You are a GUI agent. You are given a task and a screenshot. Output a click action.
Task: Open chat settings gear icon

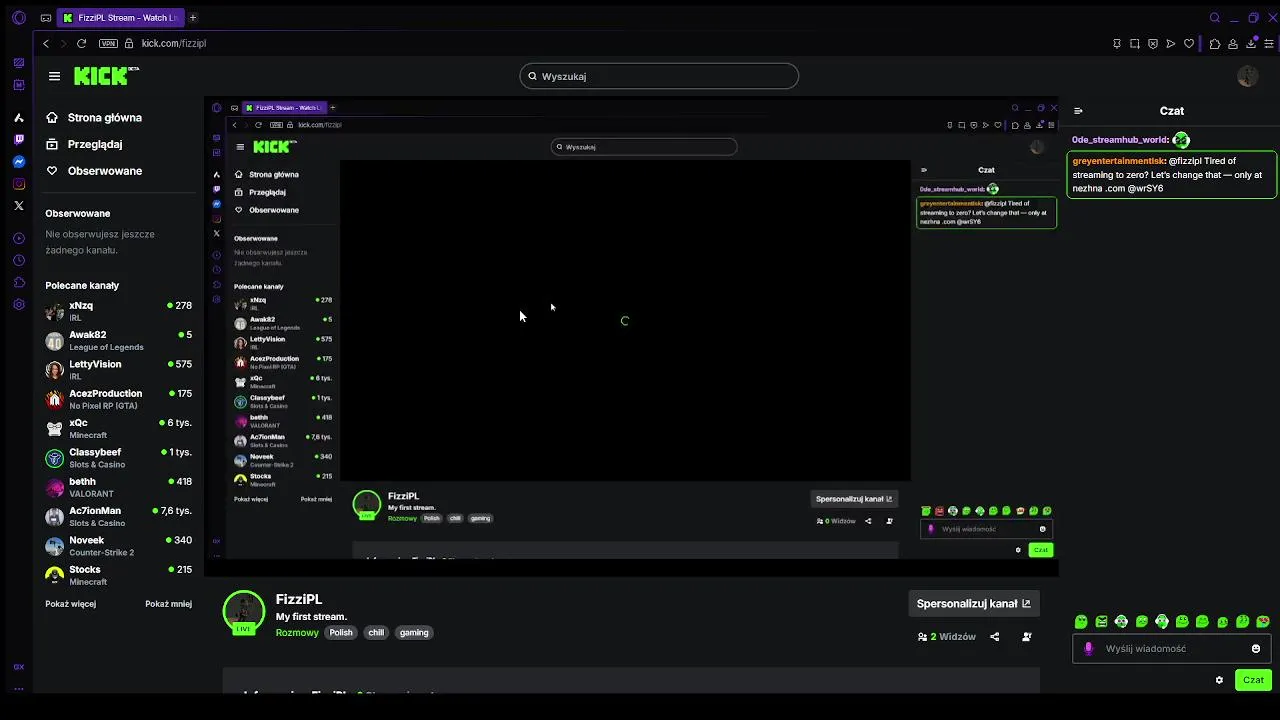click(x=1219, y=680)
